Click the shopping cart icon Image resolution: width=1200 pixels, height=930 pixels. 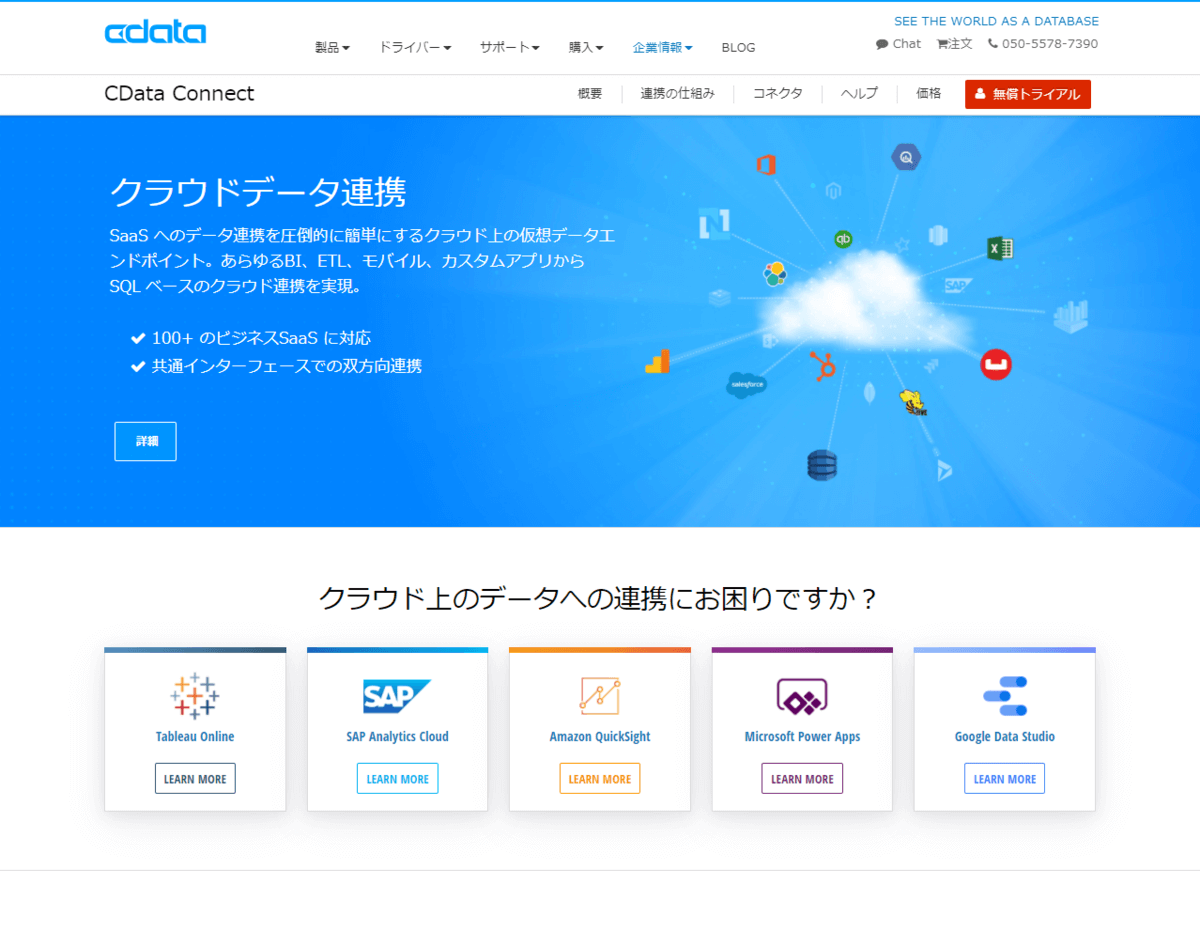click(x=942, y=44)
